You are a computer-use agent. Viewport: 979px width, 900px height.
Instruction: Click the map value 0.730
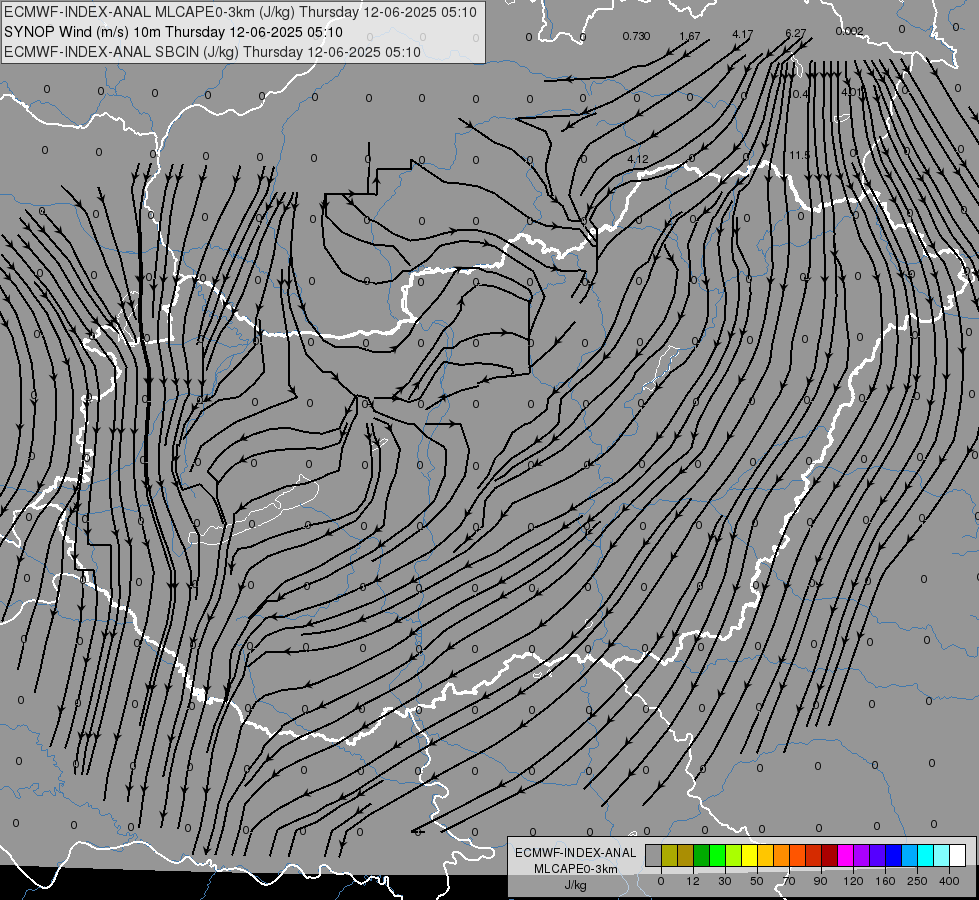pyautogui.click(x=636, y=36)
